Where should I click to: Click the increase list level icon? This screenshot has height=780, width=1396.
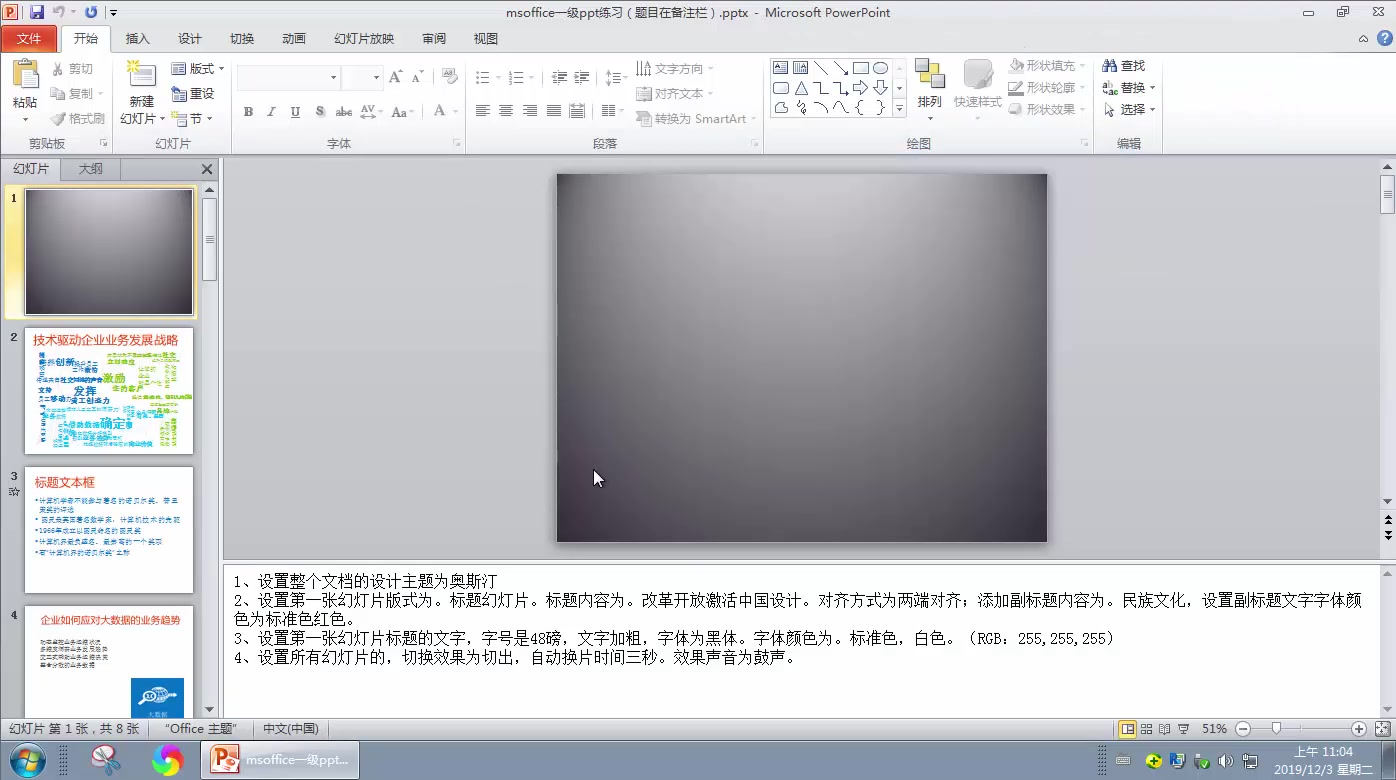pyautogui.click(x=583, y=78)
